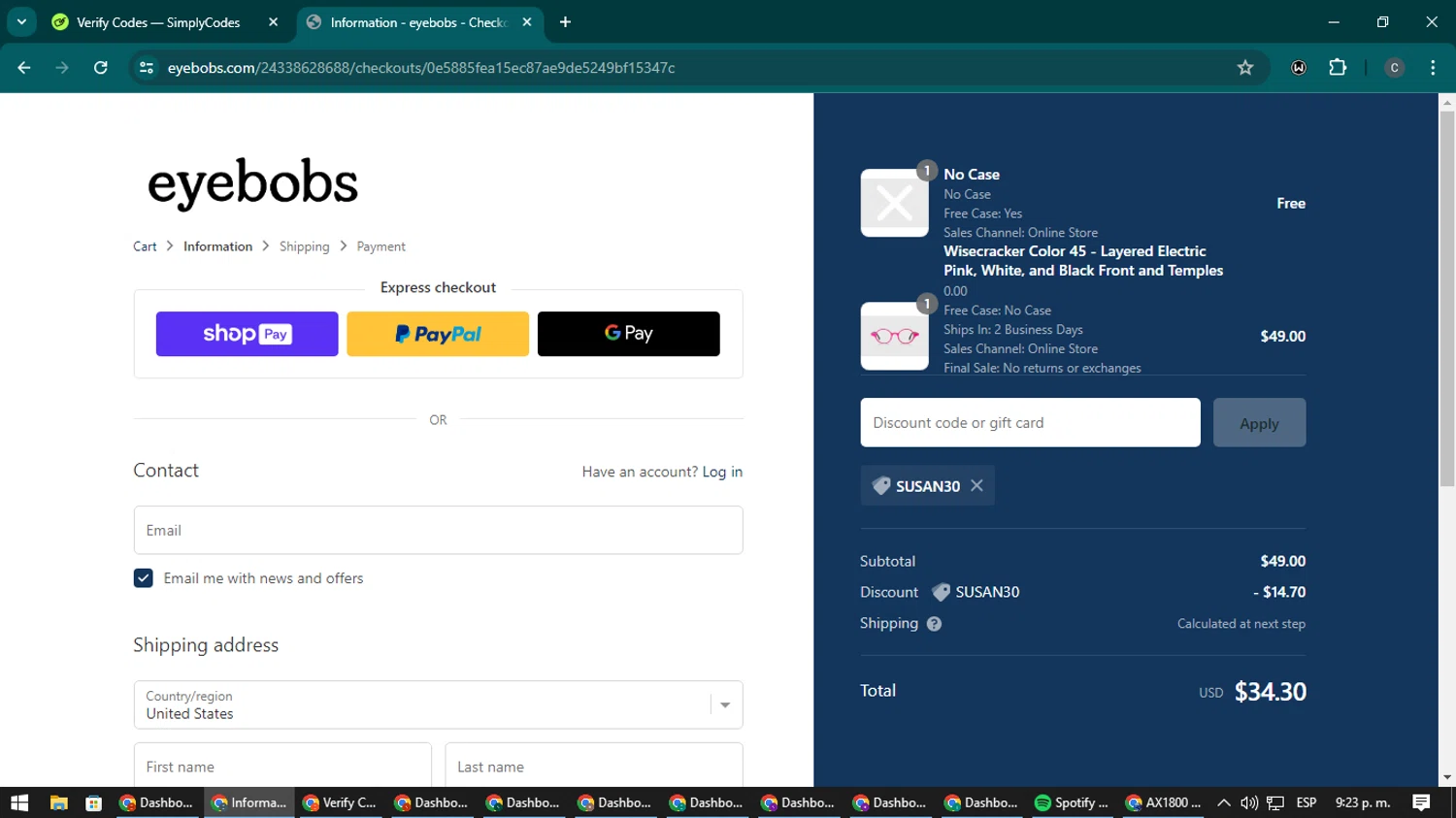Open the Chrome tab search dropdown

21,21
